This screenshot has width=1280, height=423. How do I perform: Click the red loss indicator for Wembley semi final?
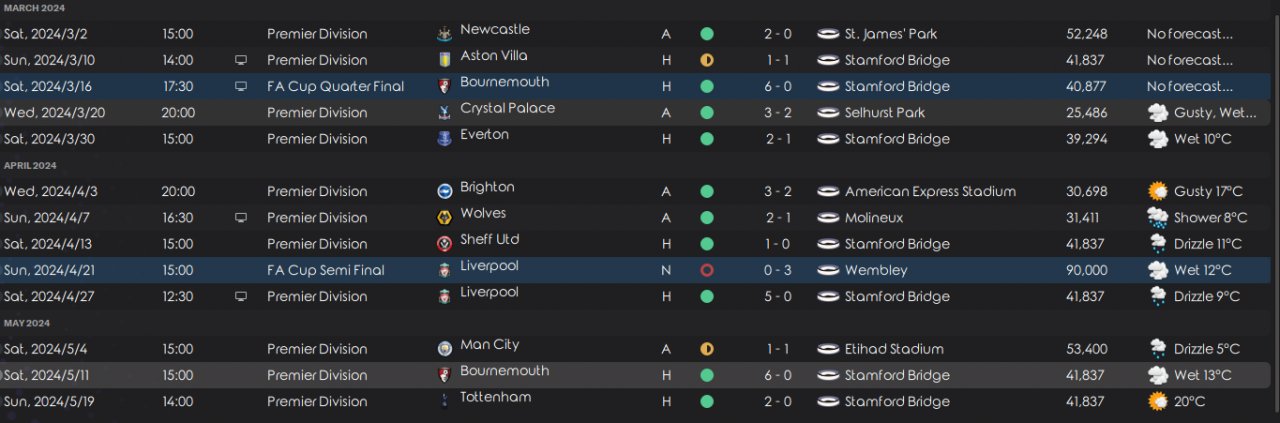[x=707, y=270]
